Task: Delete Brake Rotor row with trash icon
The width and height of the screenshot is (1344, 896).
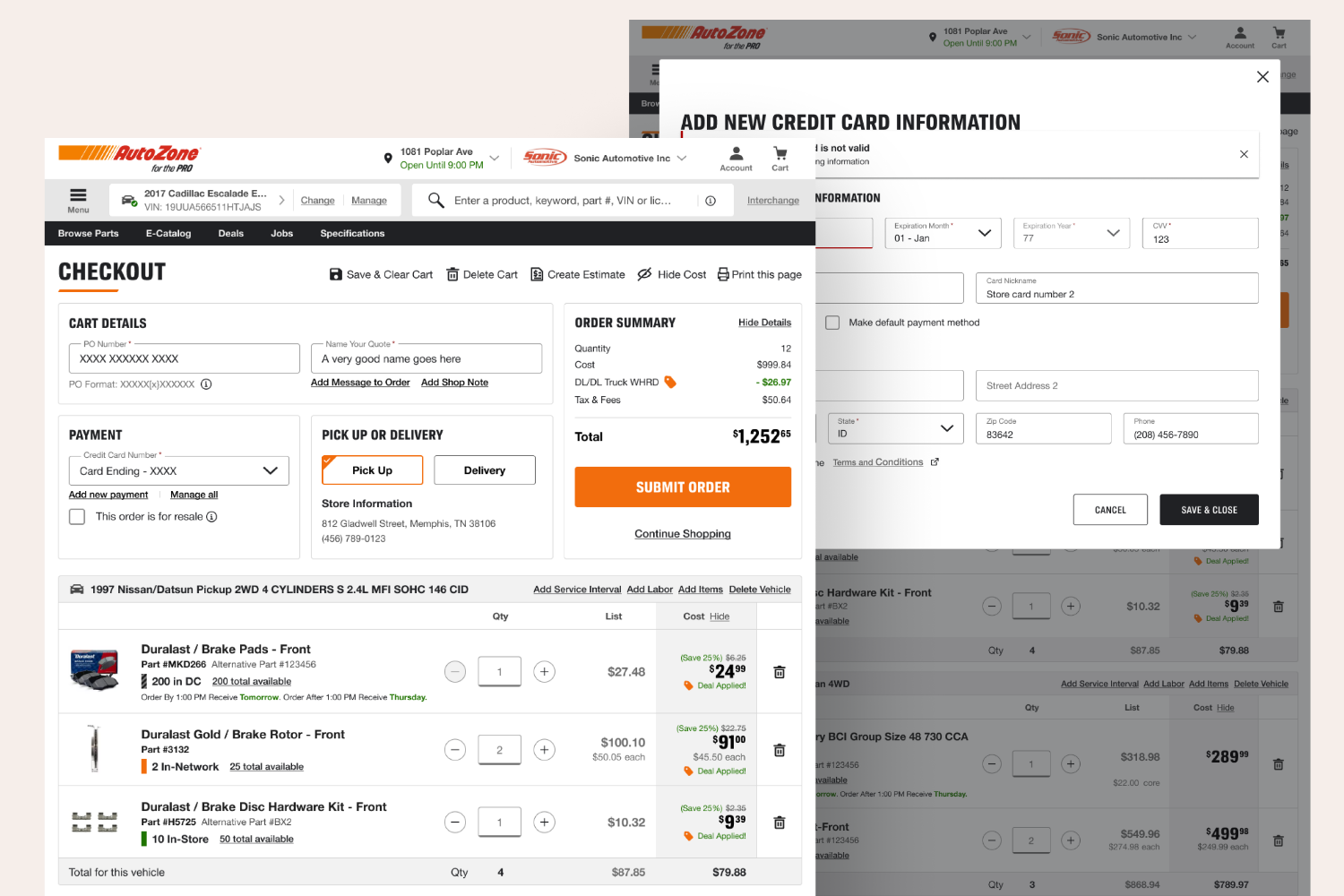Action: click(780, 750)
